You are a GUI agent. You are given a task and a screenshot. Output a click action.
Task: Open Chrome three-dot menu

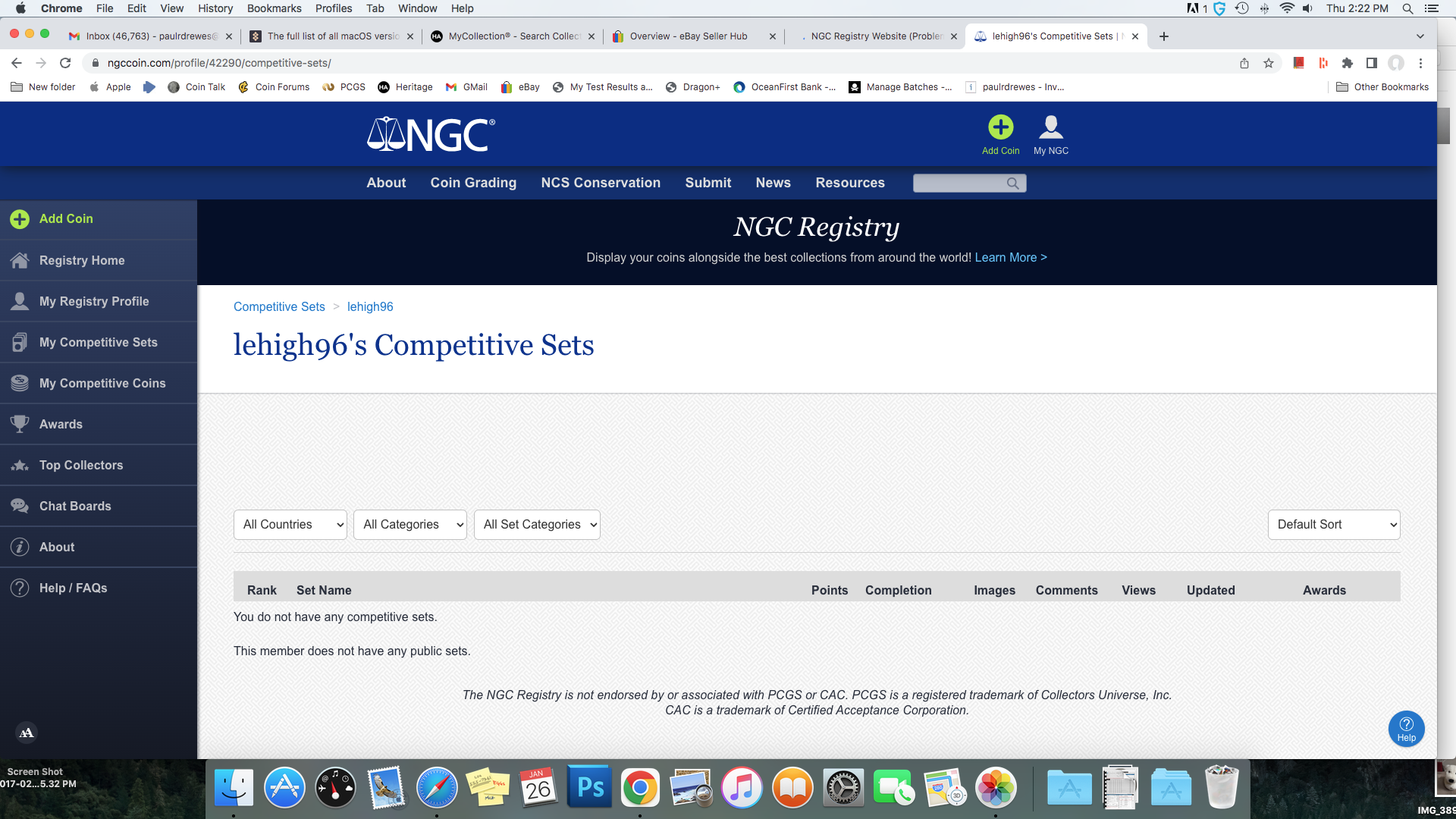pos(1421,63)
